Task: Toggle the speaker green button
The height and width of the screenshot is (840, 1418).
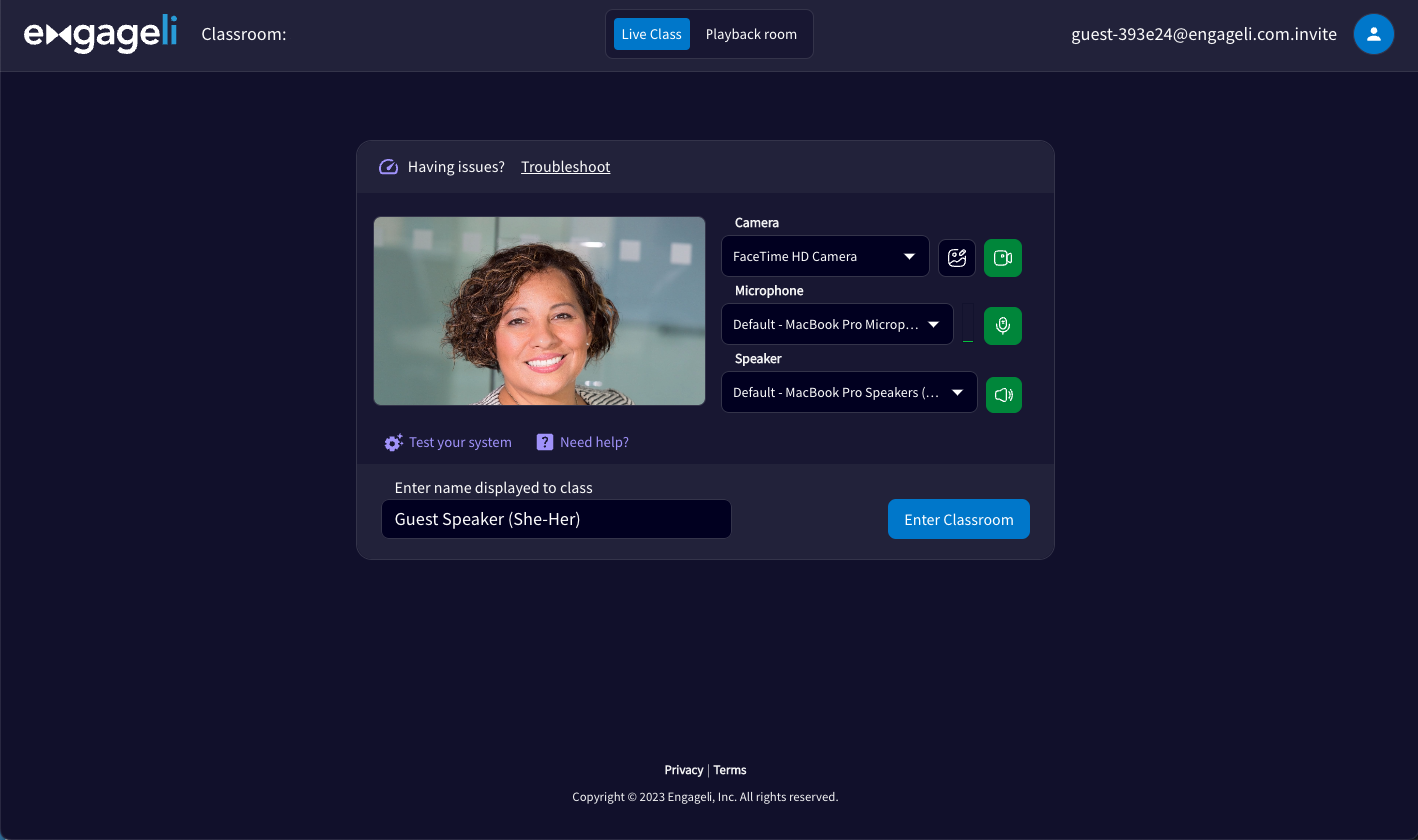Action: [1004, 395]
